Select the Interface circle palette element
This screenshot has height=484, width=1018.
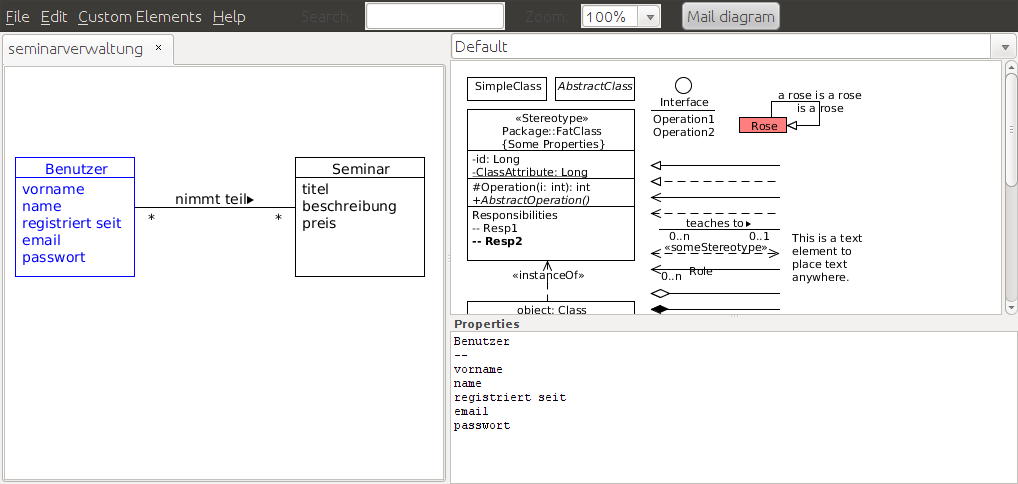point(683,85)
